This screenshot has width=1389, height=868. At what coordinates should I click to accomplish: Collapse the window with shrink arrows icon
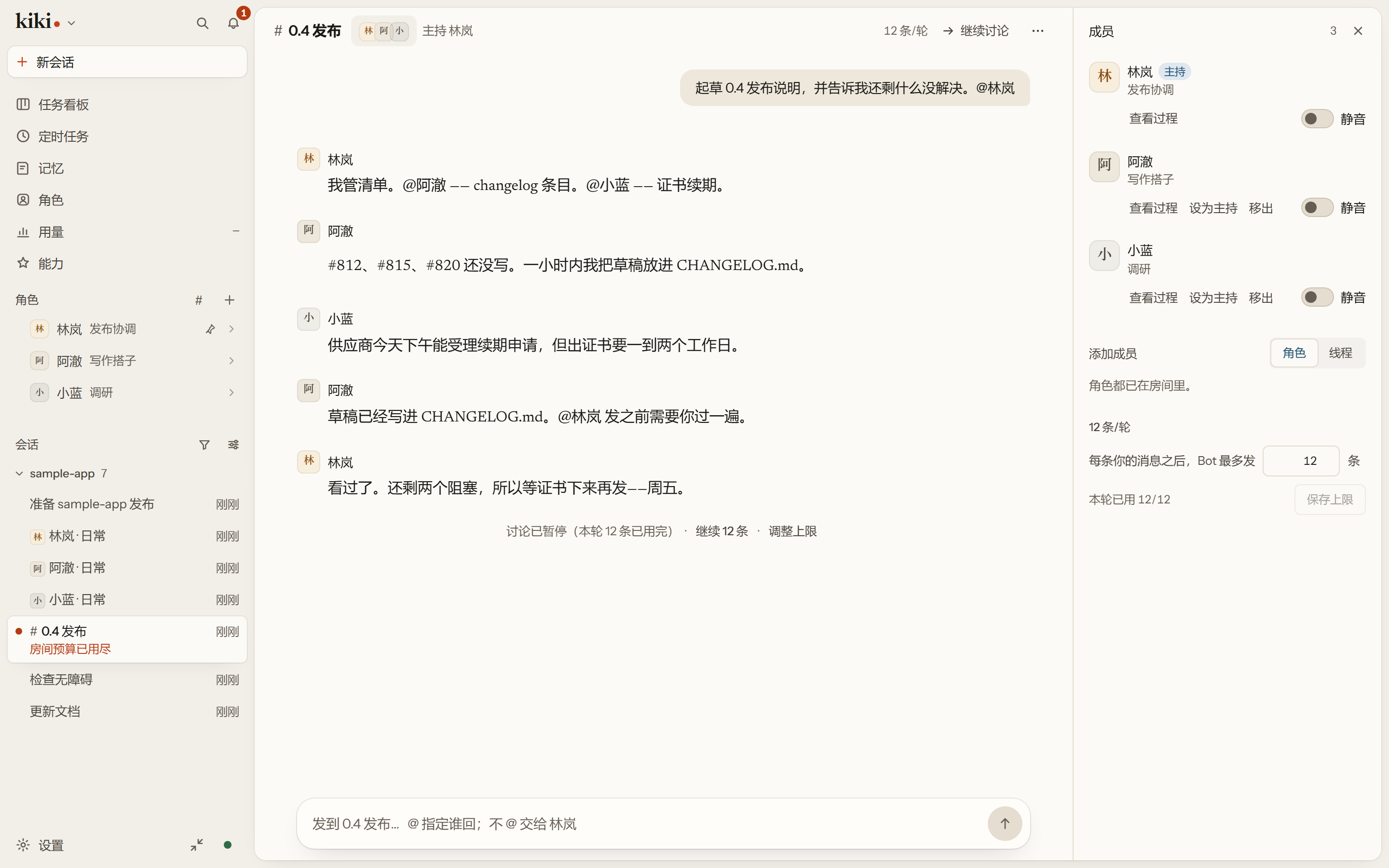(197, 844)
